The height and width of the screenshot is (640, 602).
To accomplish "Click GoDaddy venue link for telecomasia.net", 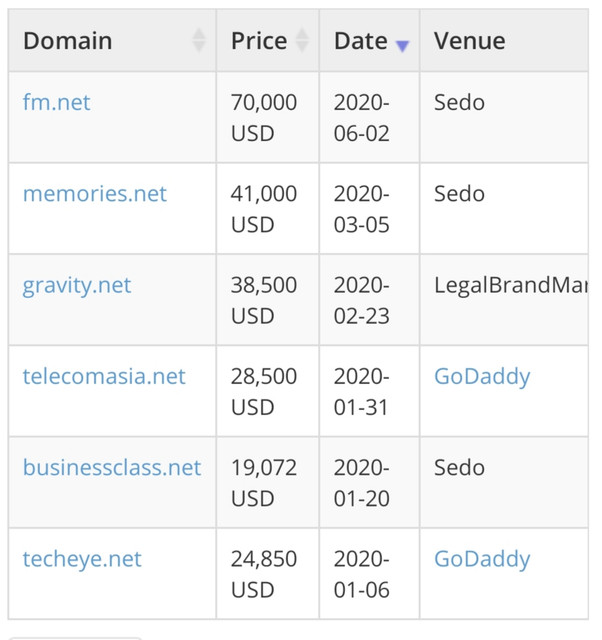I will [482, 376].
